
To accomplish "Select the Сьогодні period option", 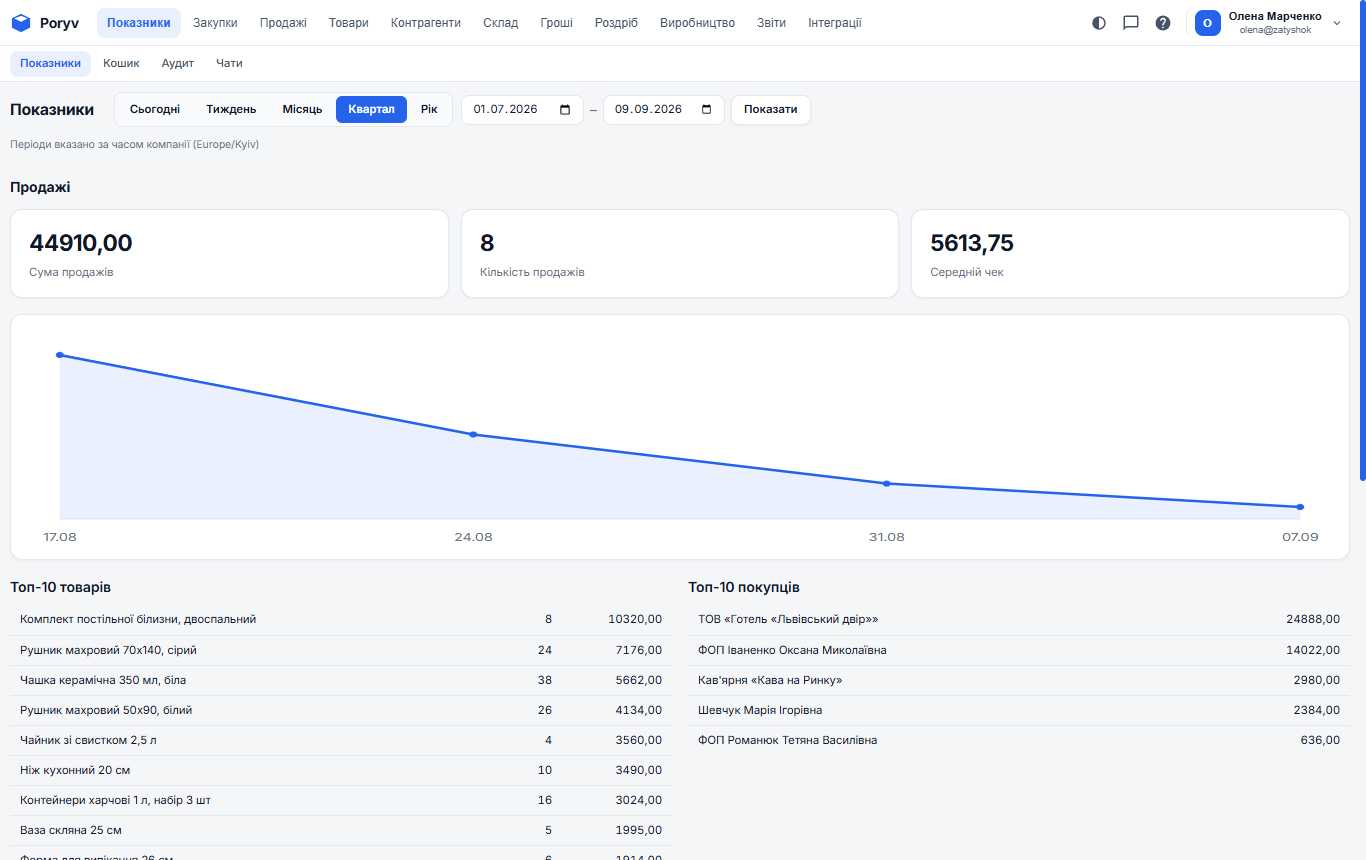I will [155, 109].
